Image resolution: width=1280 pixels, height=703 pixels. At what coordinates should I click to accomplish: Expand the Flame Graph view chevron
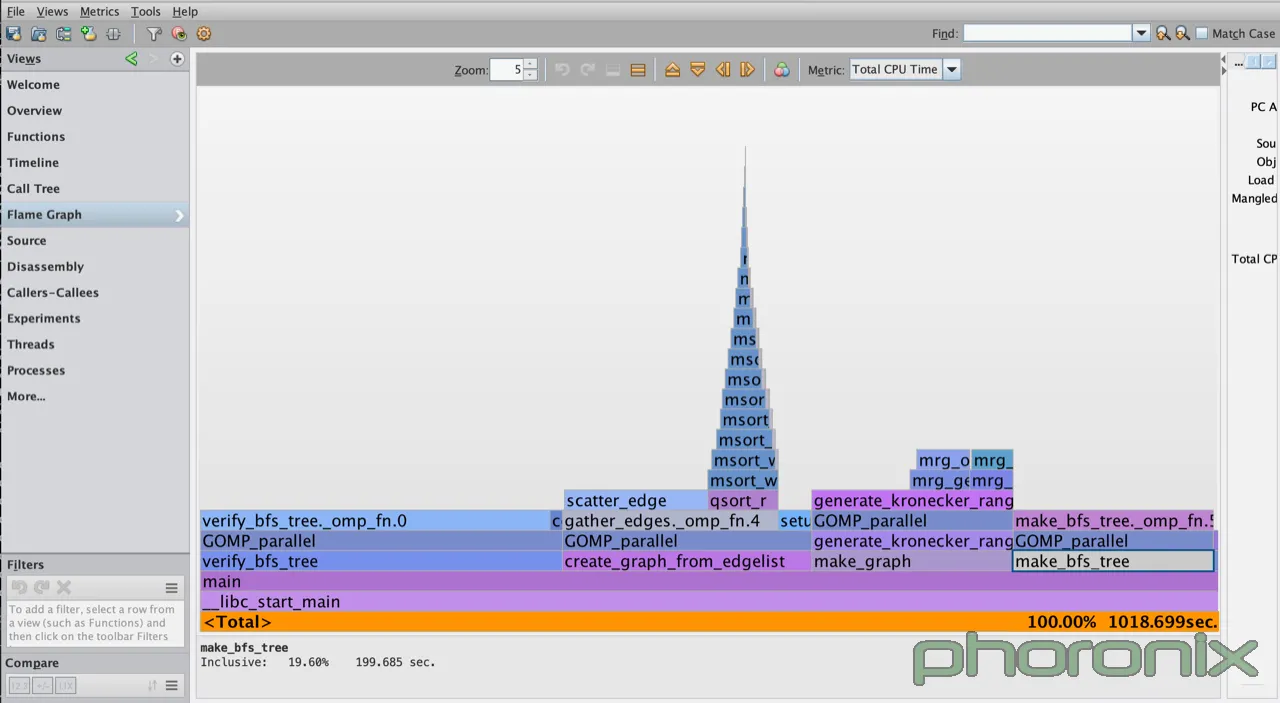(x=180, y=215)
